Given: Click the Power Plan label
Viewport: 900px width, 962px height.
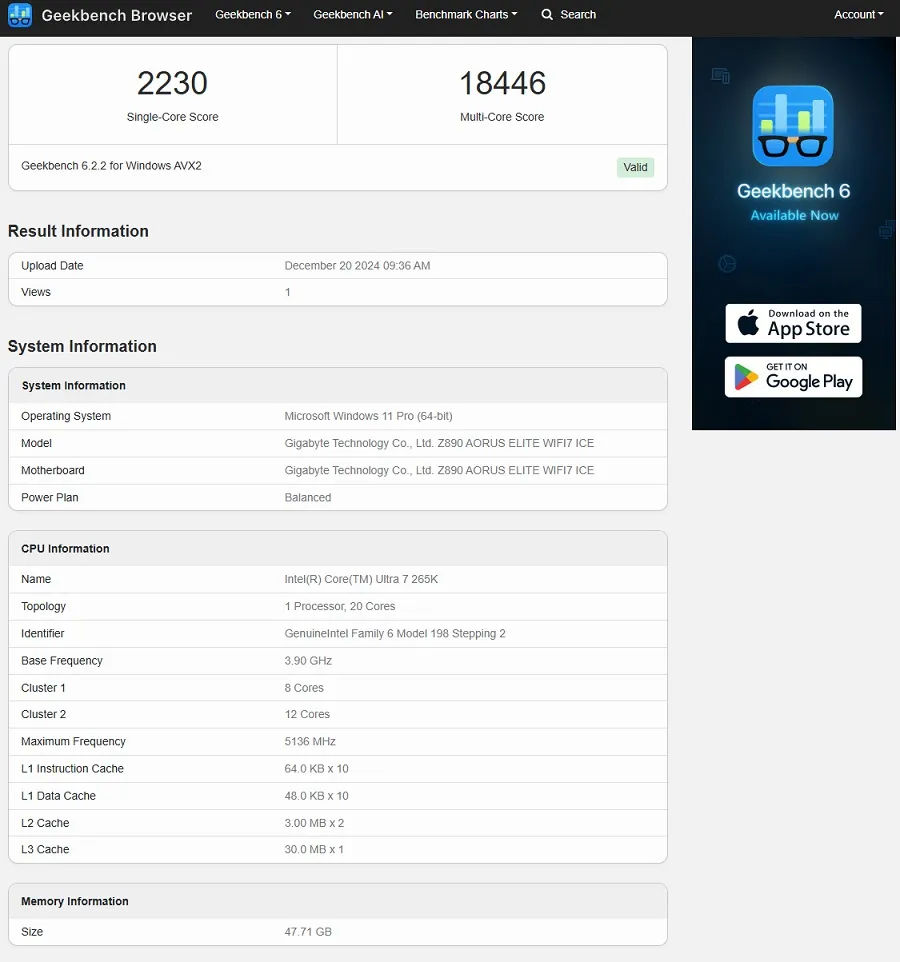Looking at the screenshot, I should point(50,498).
